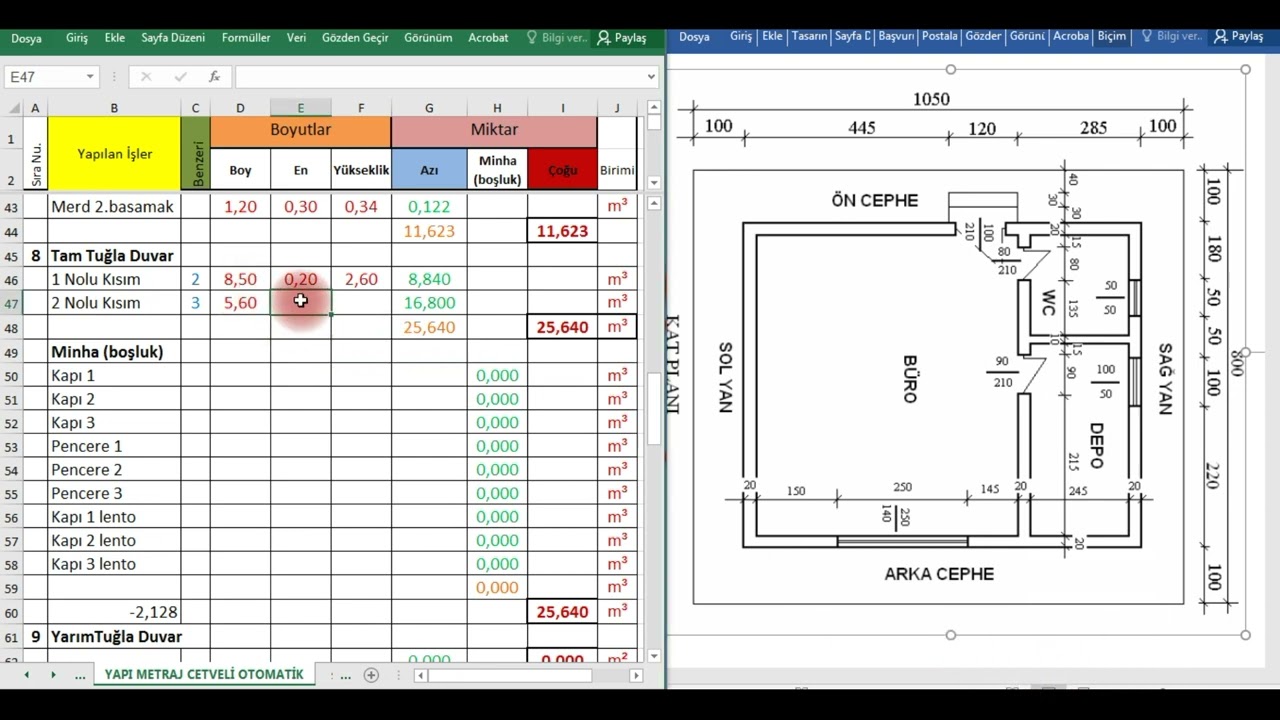This screenshot has height=720, width=1280.
Task: Click the Bilgi ver lightbulb in Word
Action: (1146, 36)
